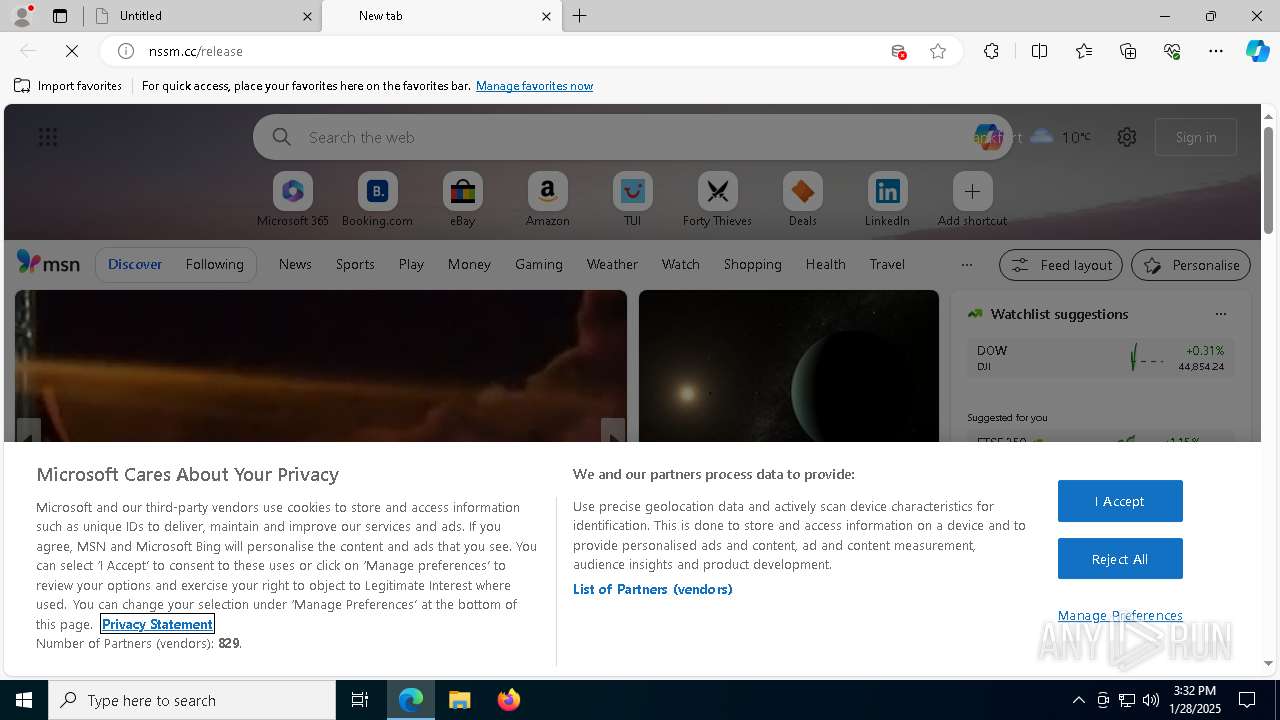Screen dimensions: 1280x720
Task: Select the Following feed tab
Action: (x=214, y=264)
